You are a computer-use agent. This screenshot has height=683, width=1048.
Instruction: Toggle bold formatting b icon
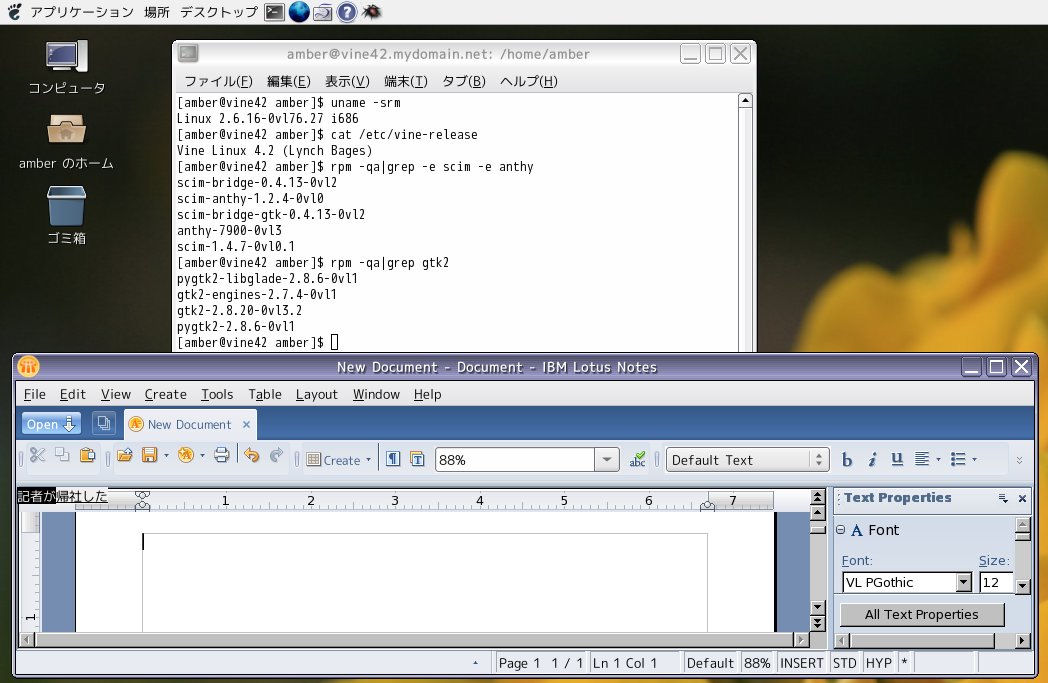(847, 460)
